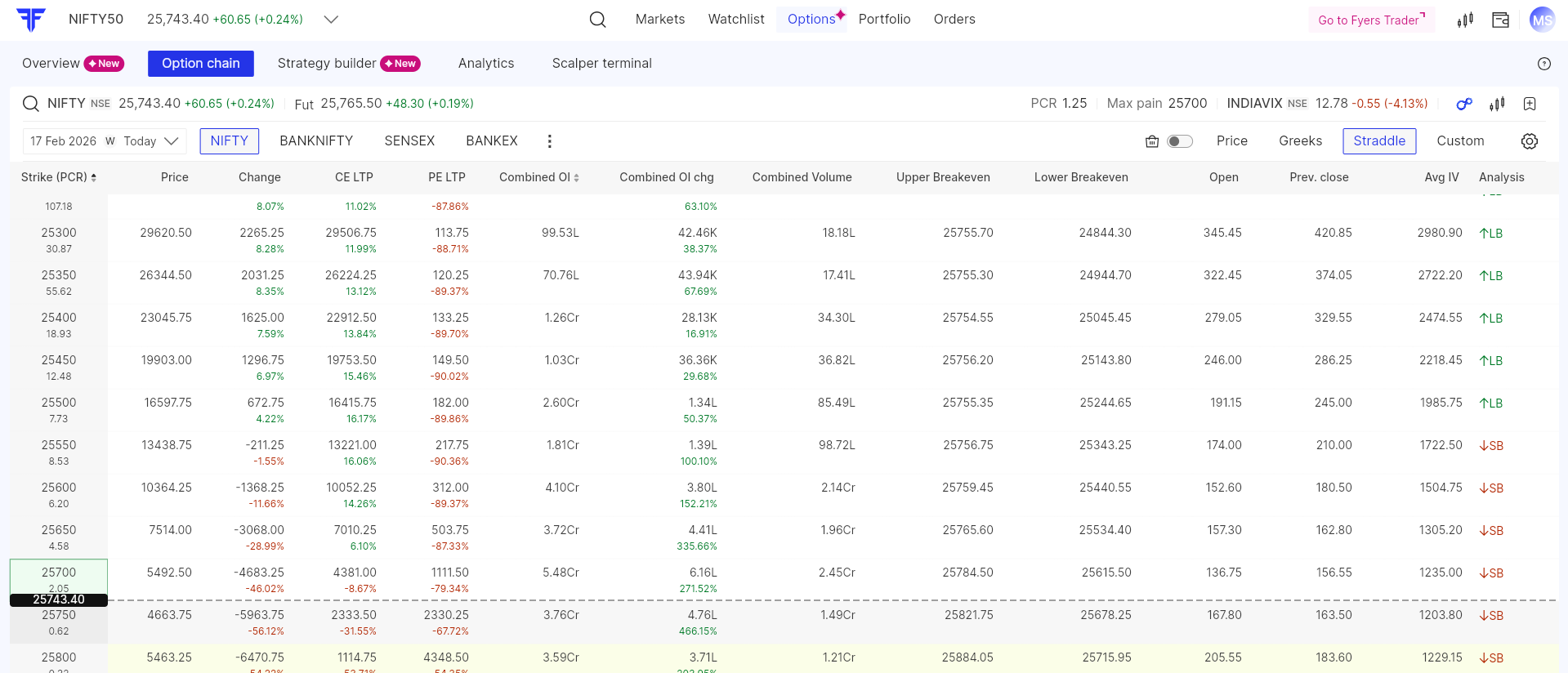Toggle the basket mode switch
Viewport: 1568px width, 673px height.
(1180, 141)
